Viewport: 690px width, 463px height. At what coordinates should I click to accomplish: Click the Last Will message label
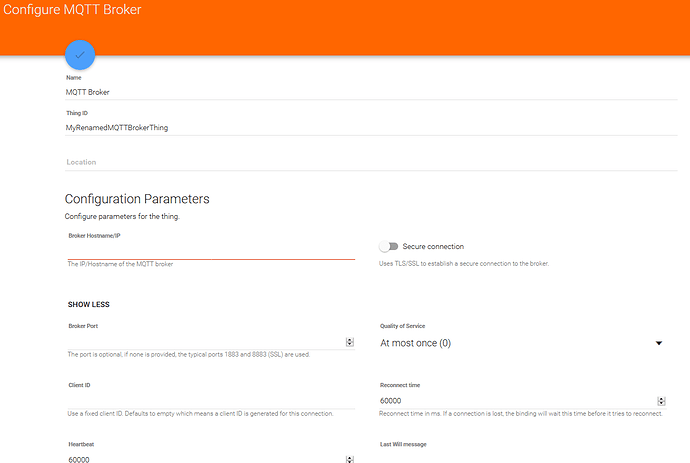pos(403,445)
